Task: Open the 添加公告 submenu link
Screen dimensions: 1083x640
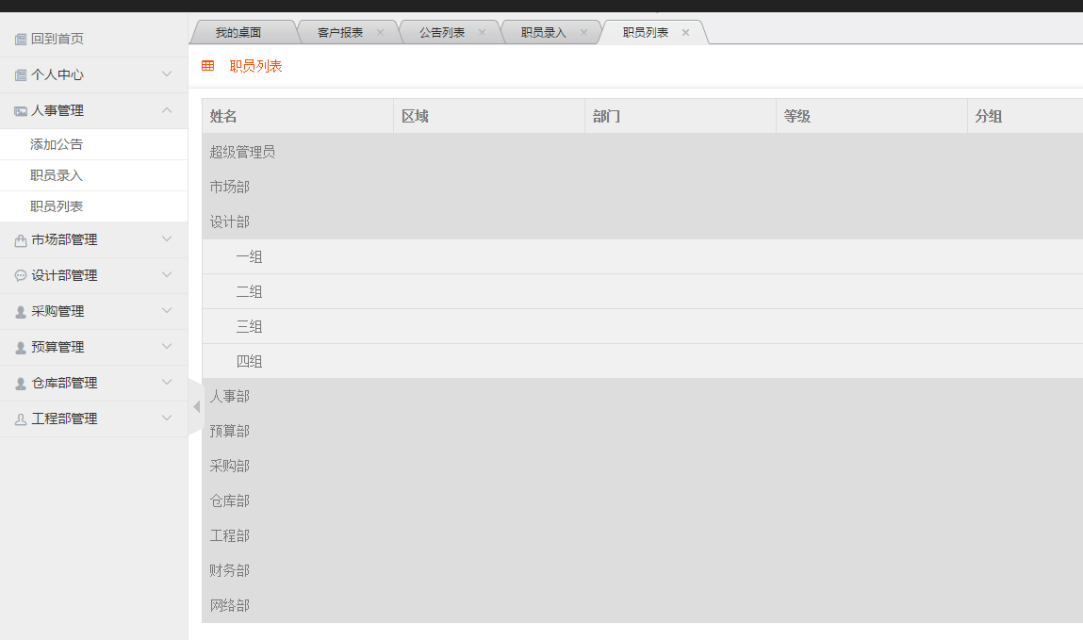Action: point(57,145)
